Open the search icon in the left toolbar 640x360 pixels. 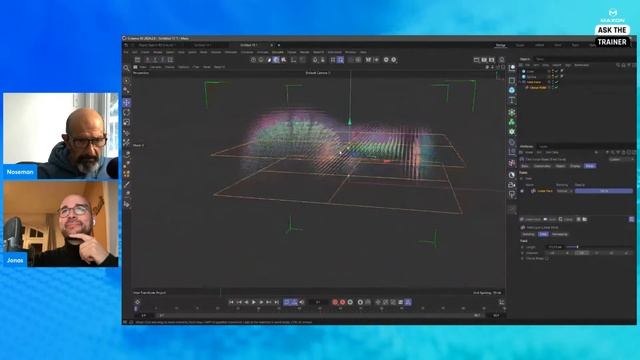(127, 68)
